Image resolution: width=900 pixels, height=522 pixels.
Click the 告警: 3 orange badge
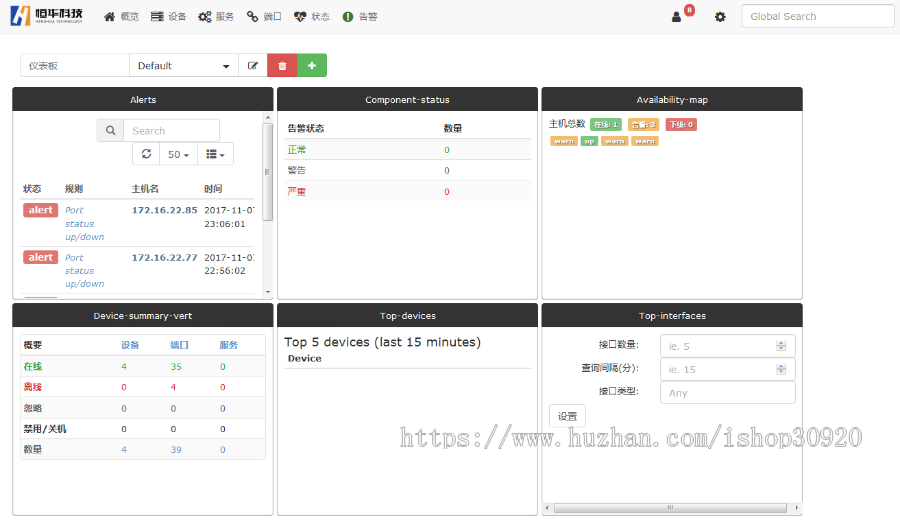(x=643, y=125)
